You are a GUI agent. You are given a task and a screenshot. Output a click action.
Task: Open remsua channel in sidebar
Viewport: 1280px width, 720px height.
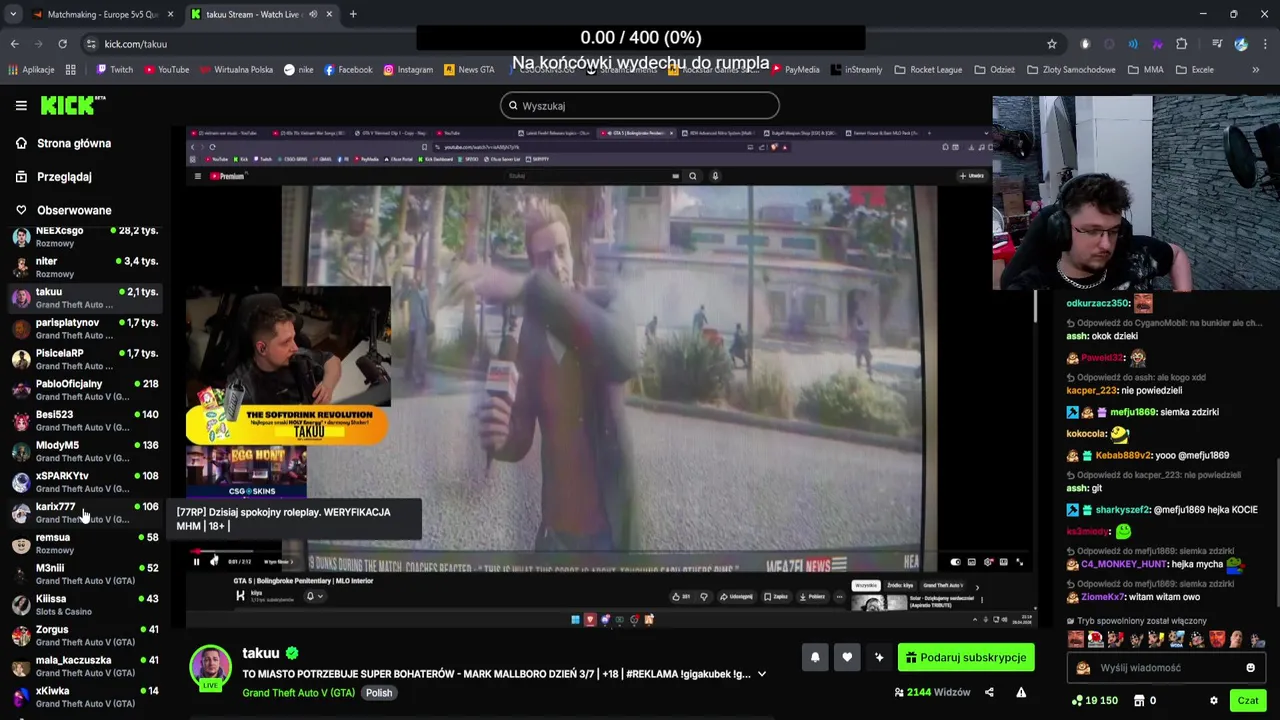click(85, 543)
